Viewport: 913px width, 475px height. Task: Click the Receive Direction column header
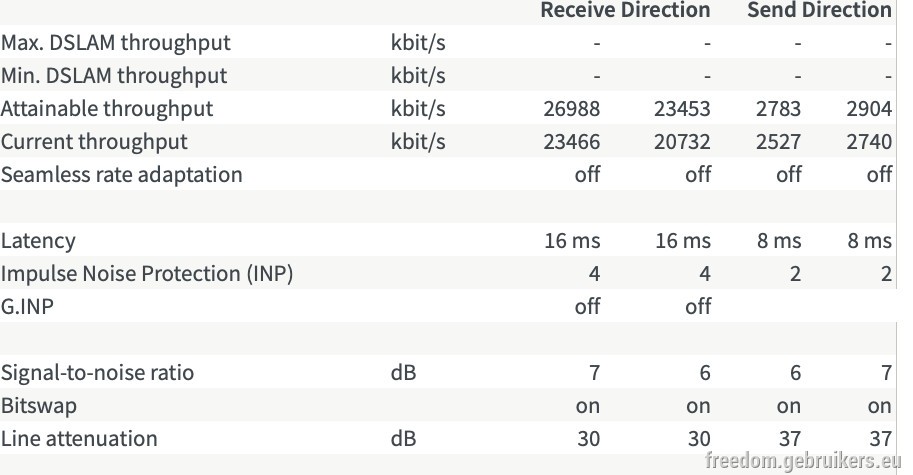point(625,10)
